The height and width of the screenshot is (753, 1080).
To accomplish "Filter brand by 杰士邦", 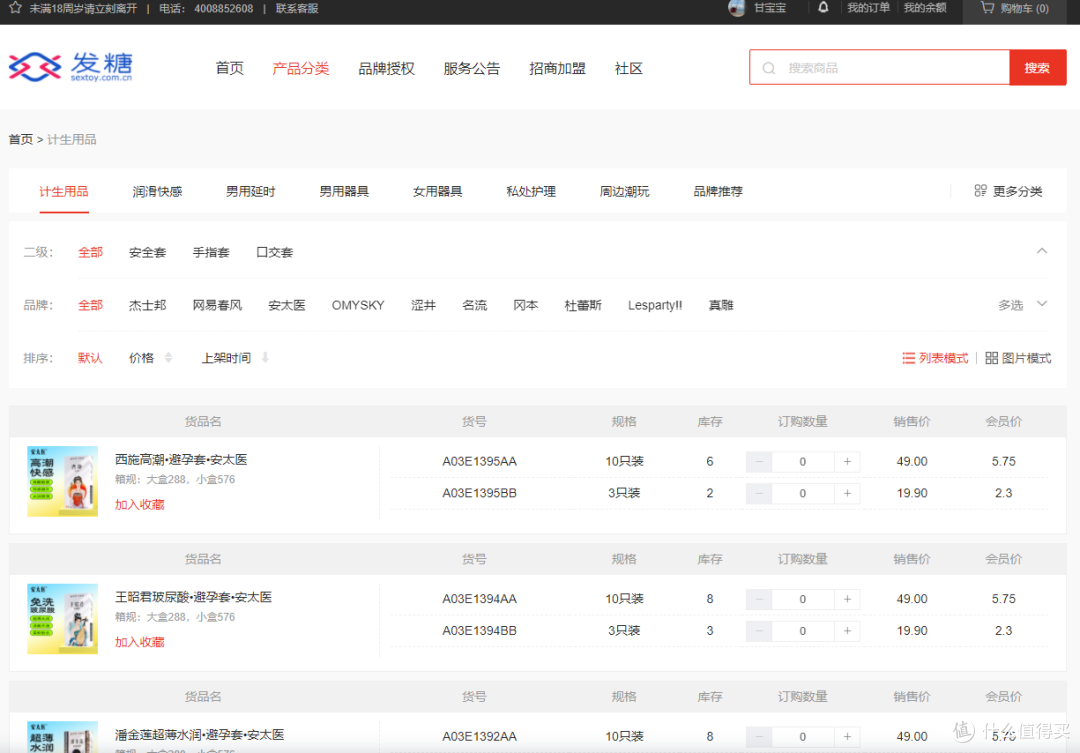I will coord(147,305).
